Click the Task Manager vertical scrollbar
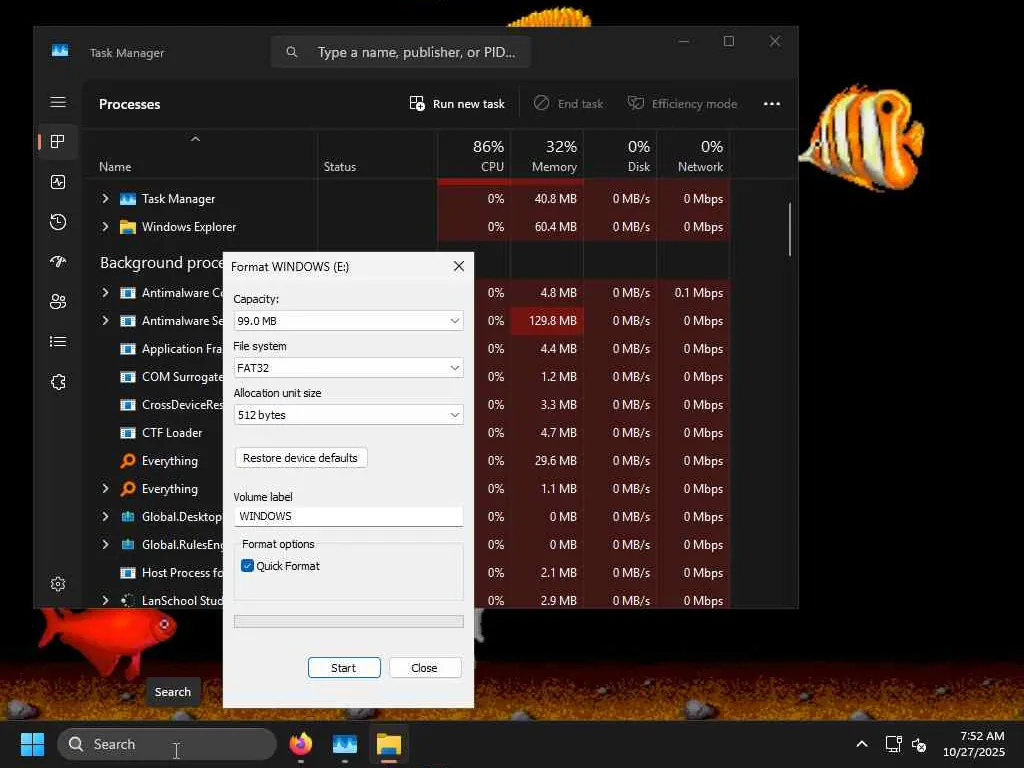The image size is (1024, 768). [790, 229]
